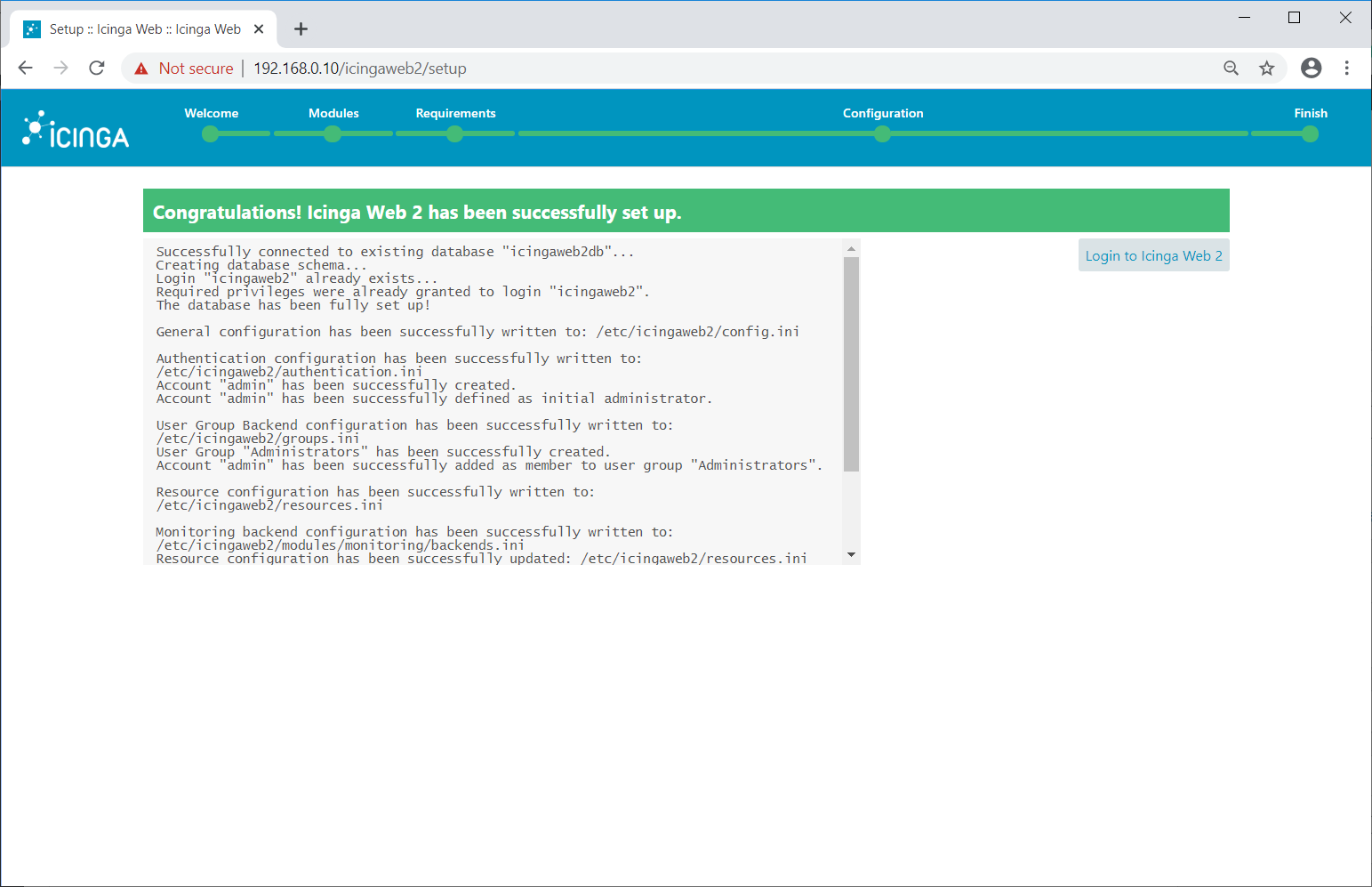Click 'Resource configuration has been successfully written to:' line
The height and width of the screenshot is (887, 1372).
coord(375,492)
